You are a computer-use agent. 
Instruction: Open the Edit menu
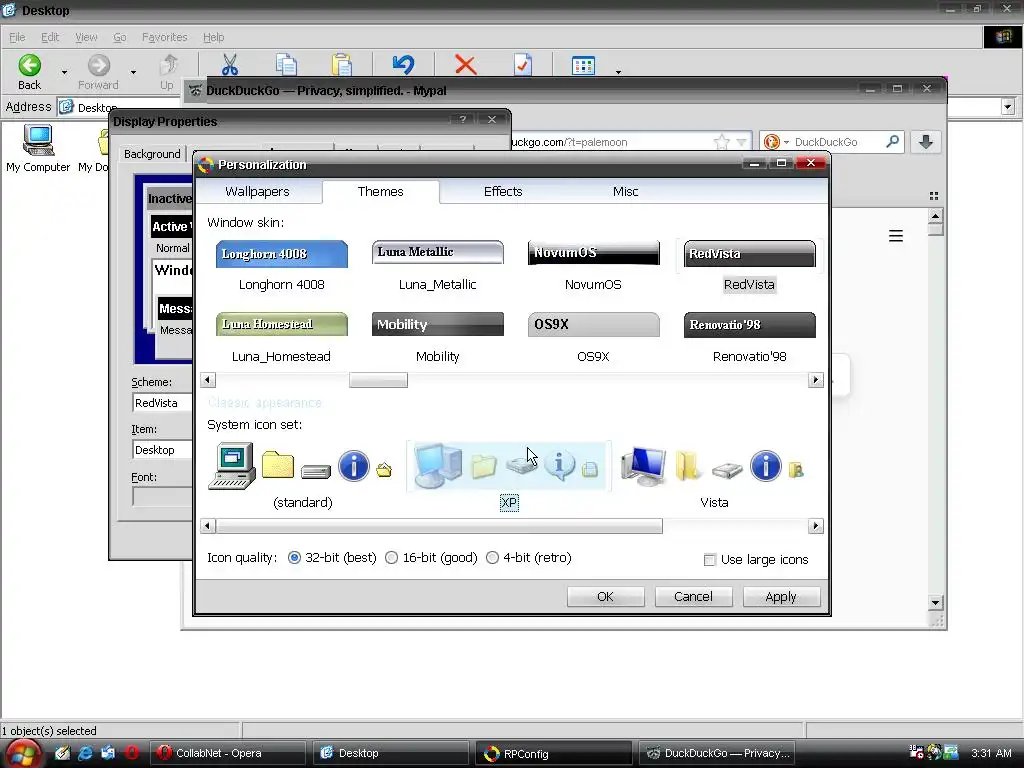[x=50, y=37]
